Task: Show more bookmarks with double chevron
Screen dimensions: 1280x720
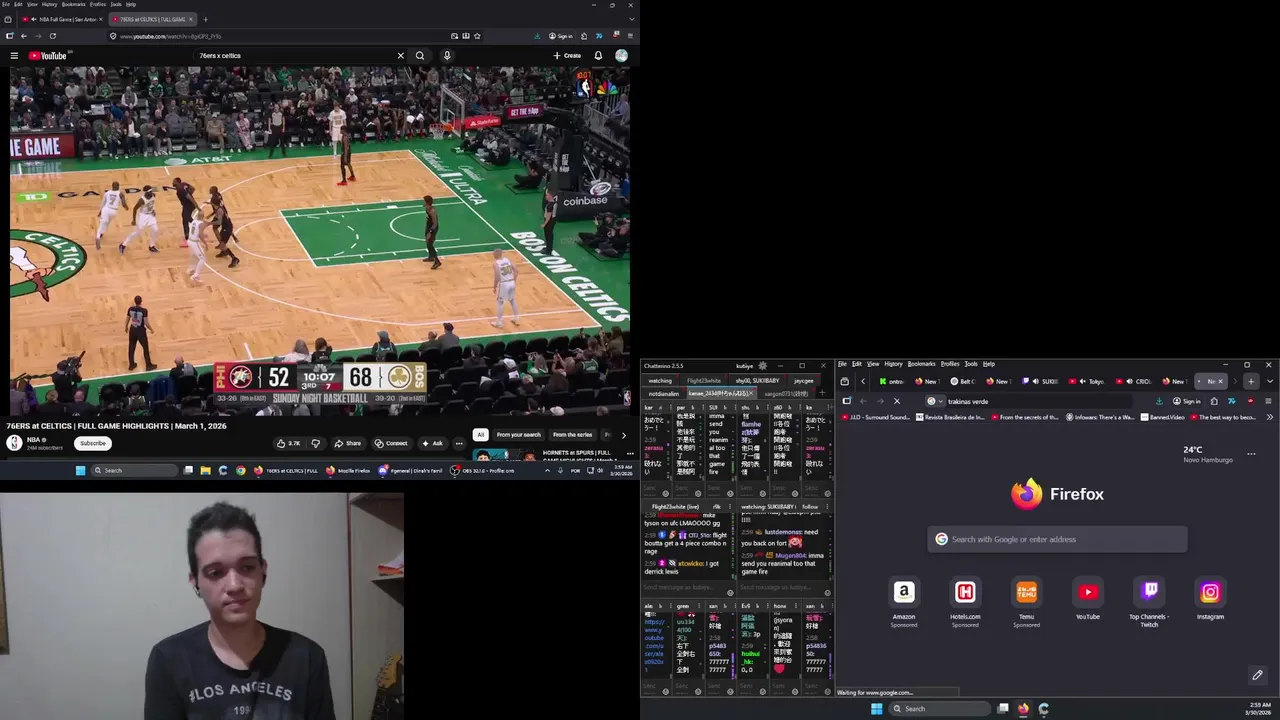Action: click(x=1270, y=417)
